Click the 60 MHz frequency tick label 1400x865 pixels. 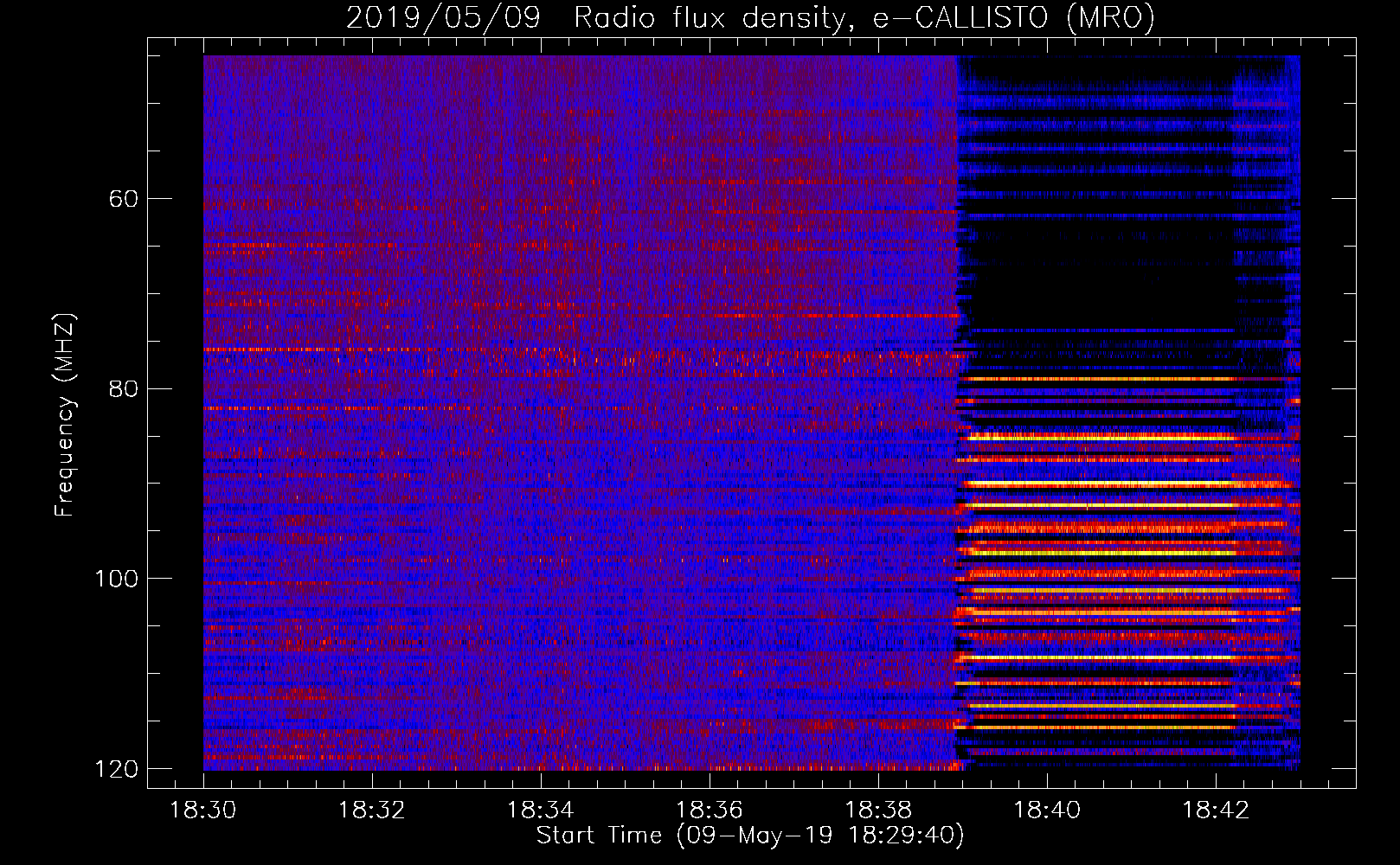coord(124,199)
